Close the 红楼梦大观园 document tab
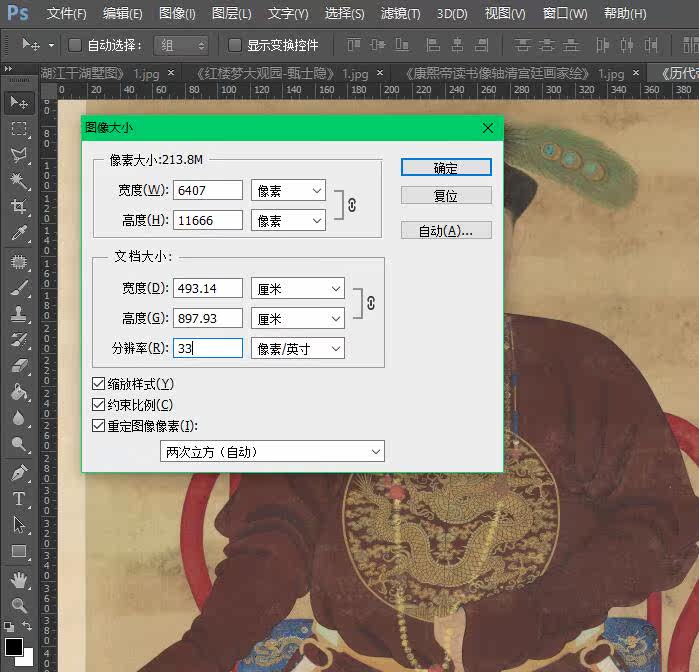Screen dimensions: 699x672 pos(380,73)
